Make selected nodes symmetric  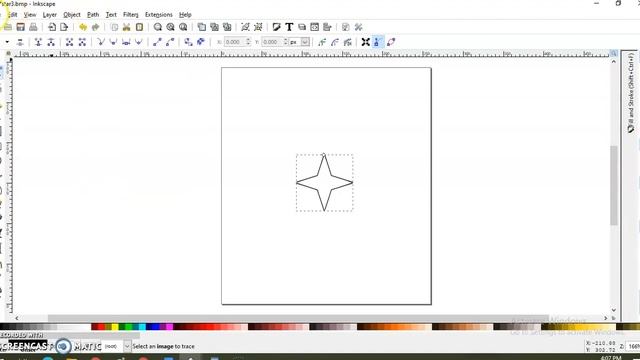[126, 42]
